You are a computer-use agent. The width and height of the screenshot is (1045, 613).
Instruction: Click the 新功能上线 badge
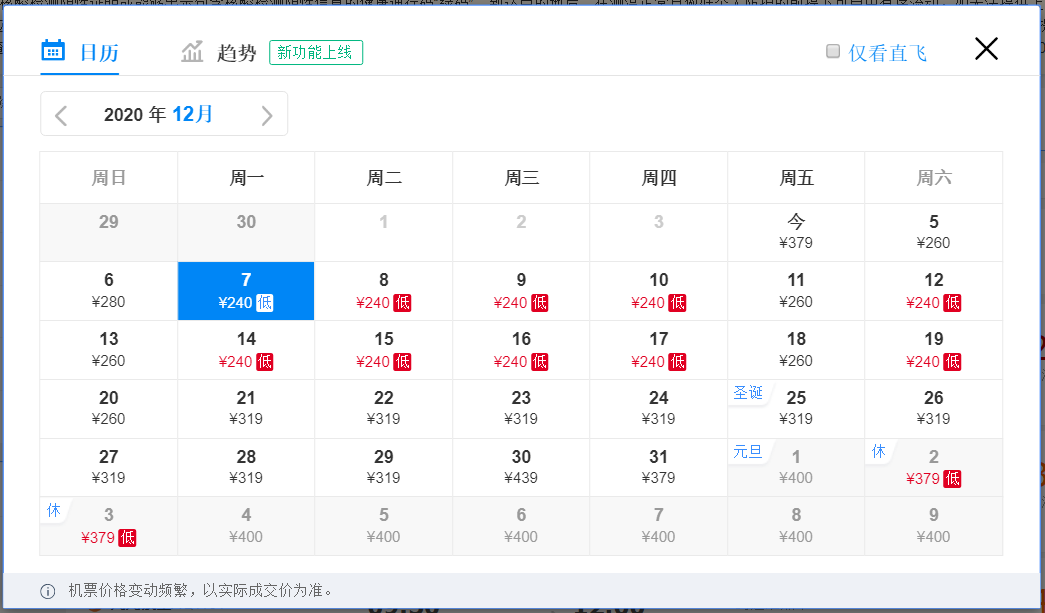[316, 53]
